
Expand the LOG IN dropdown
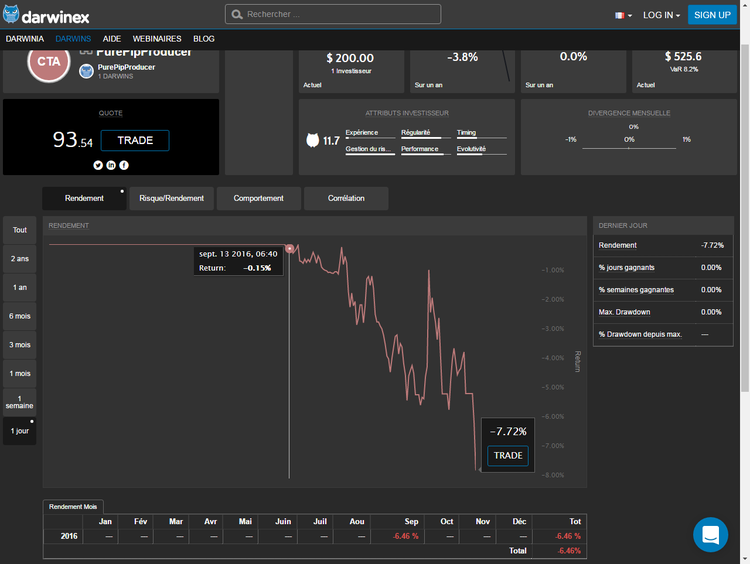tap(661, 15)
